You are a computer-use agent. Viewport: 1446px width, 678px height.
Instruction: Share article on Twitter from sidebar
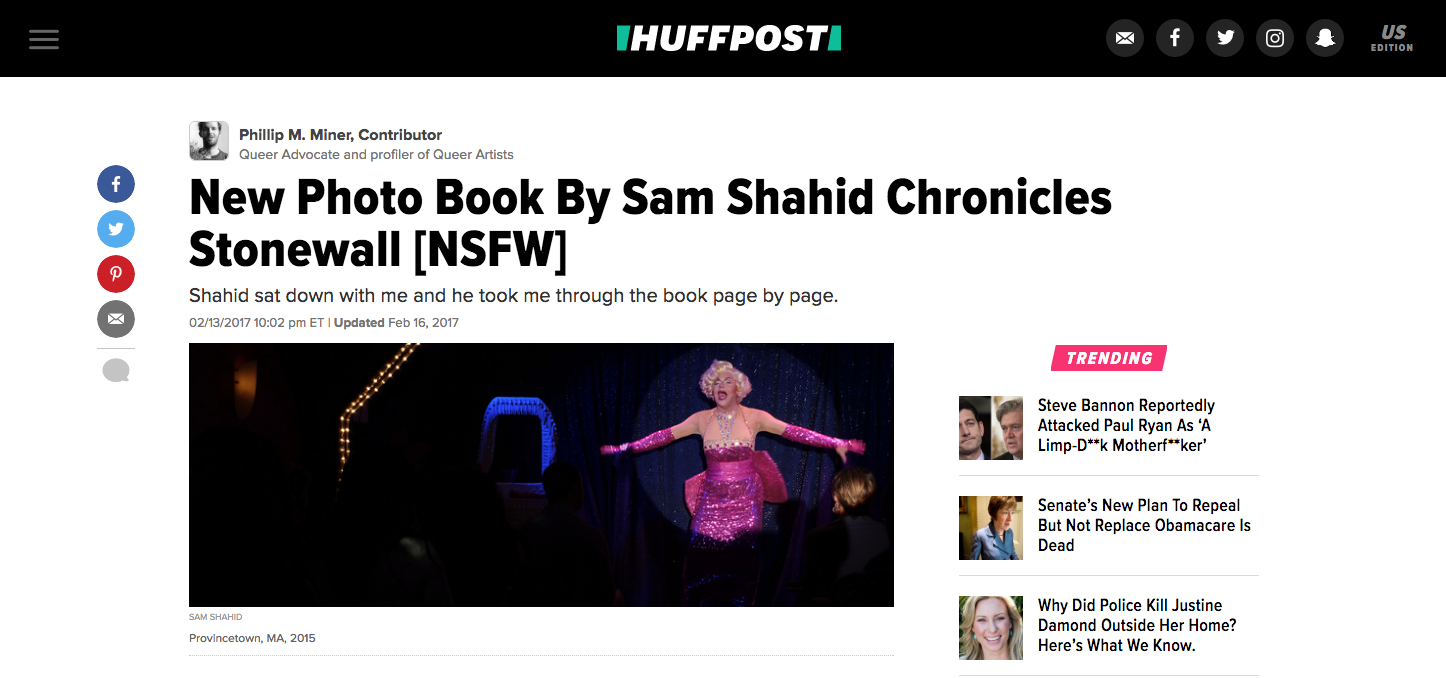click(x=116, y=229)
